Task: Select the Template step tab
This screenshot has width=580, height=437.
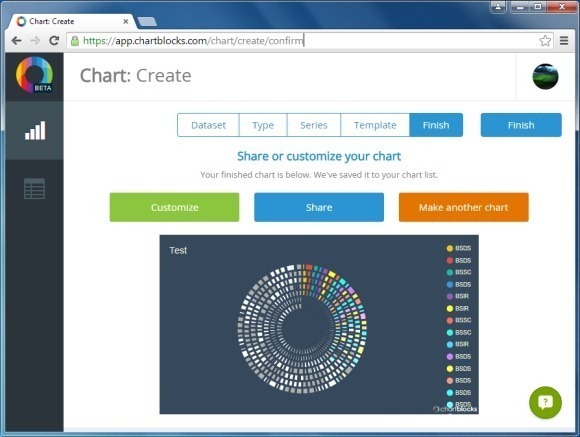Action: tap(375, 125)
